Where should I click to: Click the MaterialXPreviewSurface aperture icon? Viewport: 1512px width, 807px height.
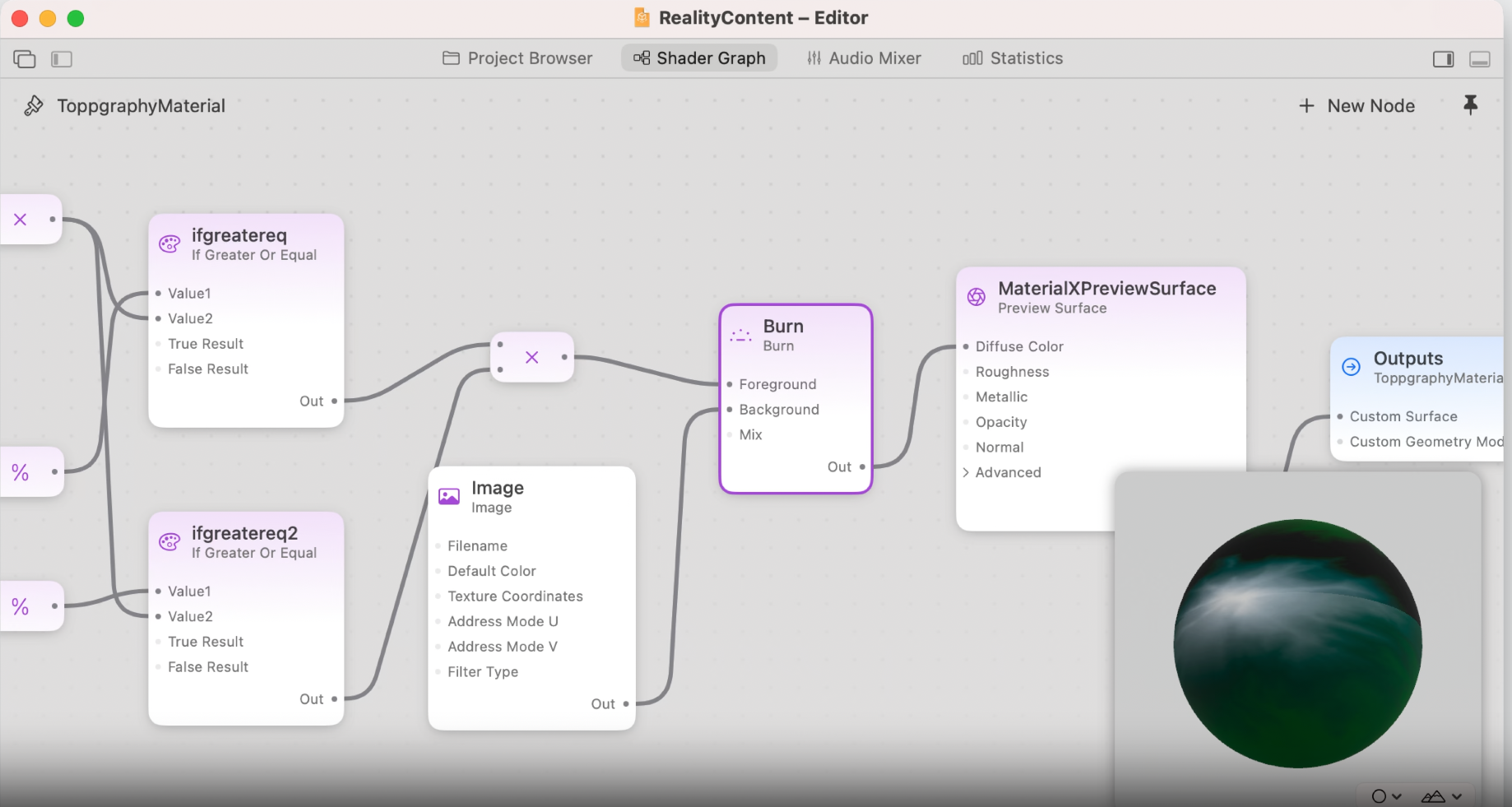pyautogui.click(x=976, y=297)
